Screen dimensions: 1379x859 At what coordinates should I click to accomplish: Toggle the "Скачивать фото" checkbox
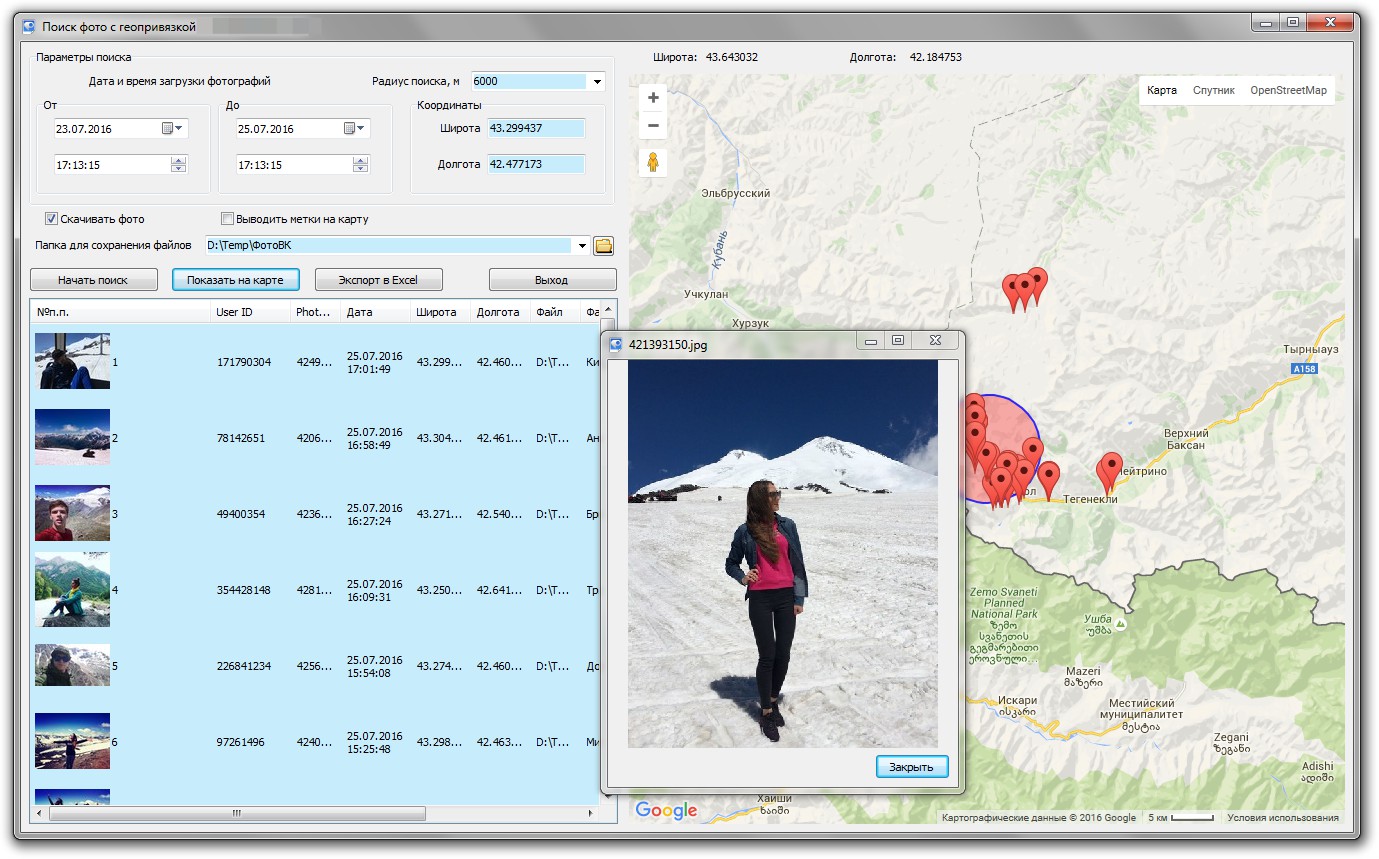pos(51,219)
